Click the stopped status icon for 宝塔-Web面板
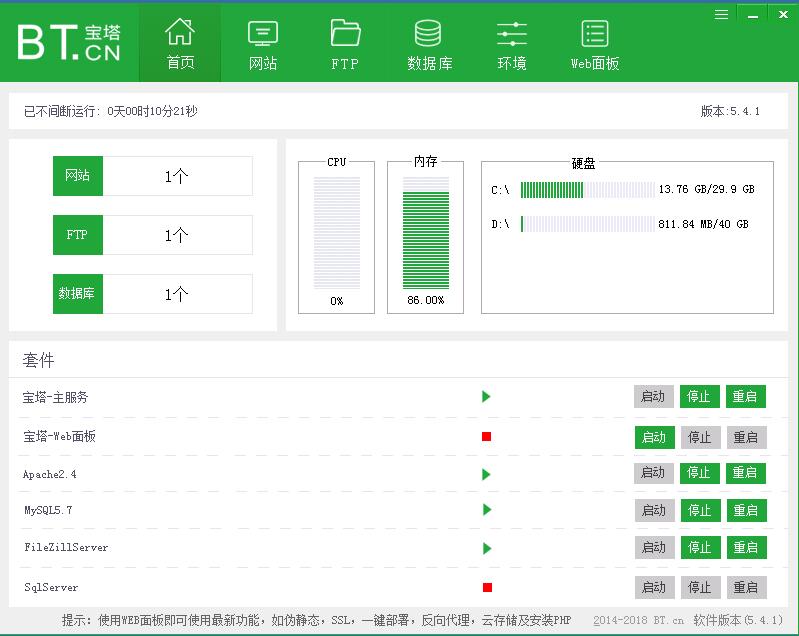The height and width of the screenshot is (636, 799). point(487,436)
